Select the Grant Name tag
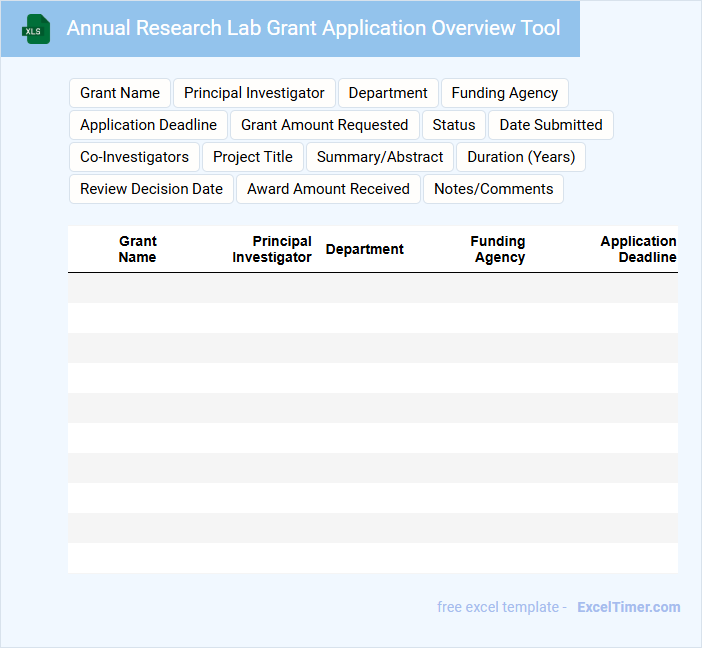The image size is (702, 648). click(120, 93)
